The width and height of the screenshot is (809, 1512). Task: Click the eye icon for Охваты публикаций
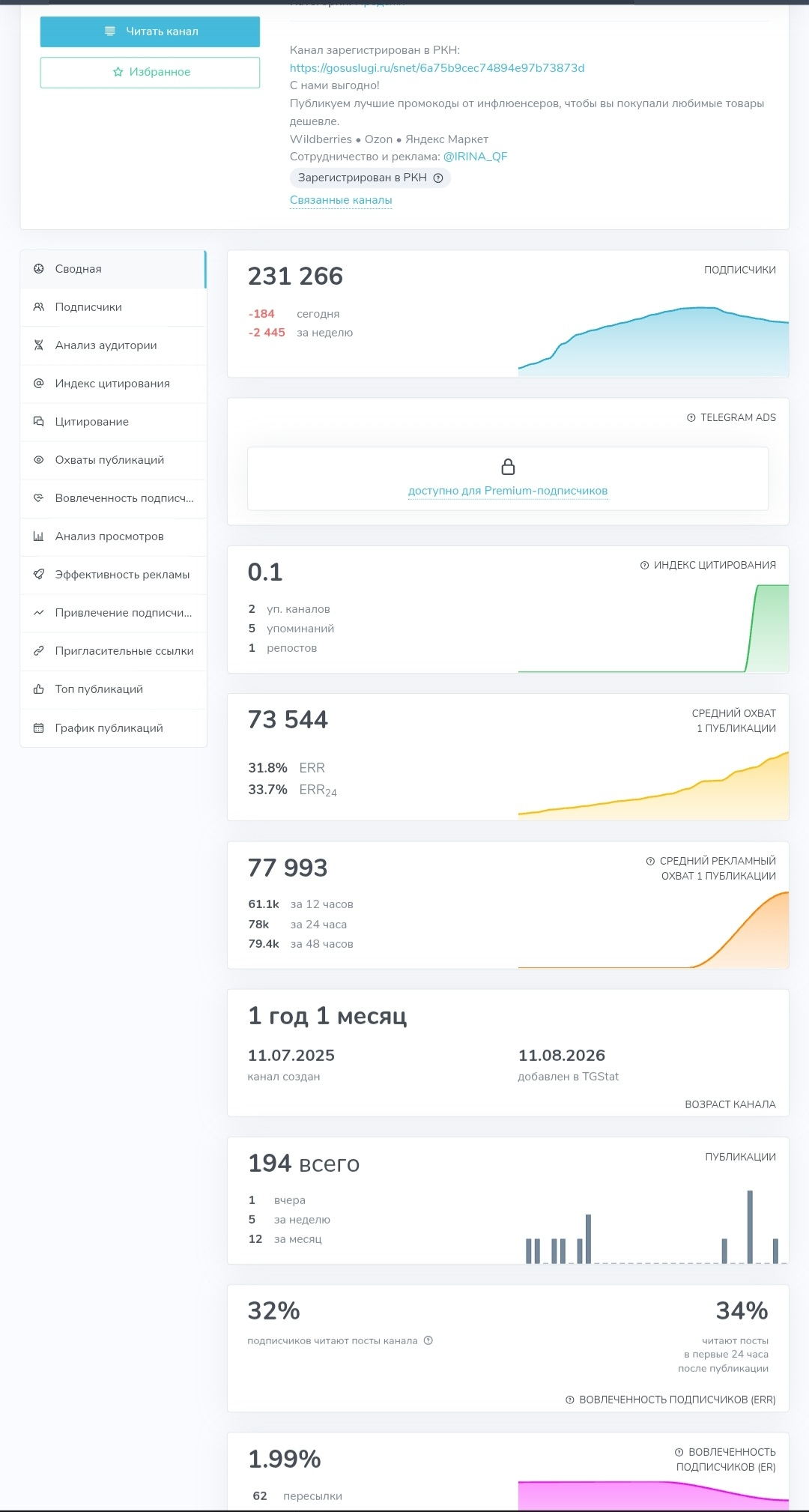(x=39, y=460)
